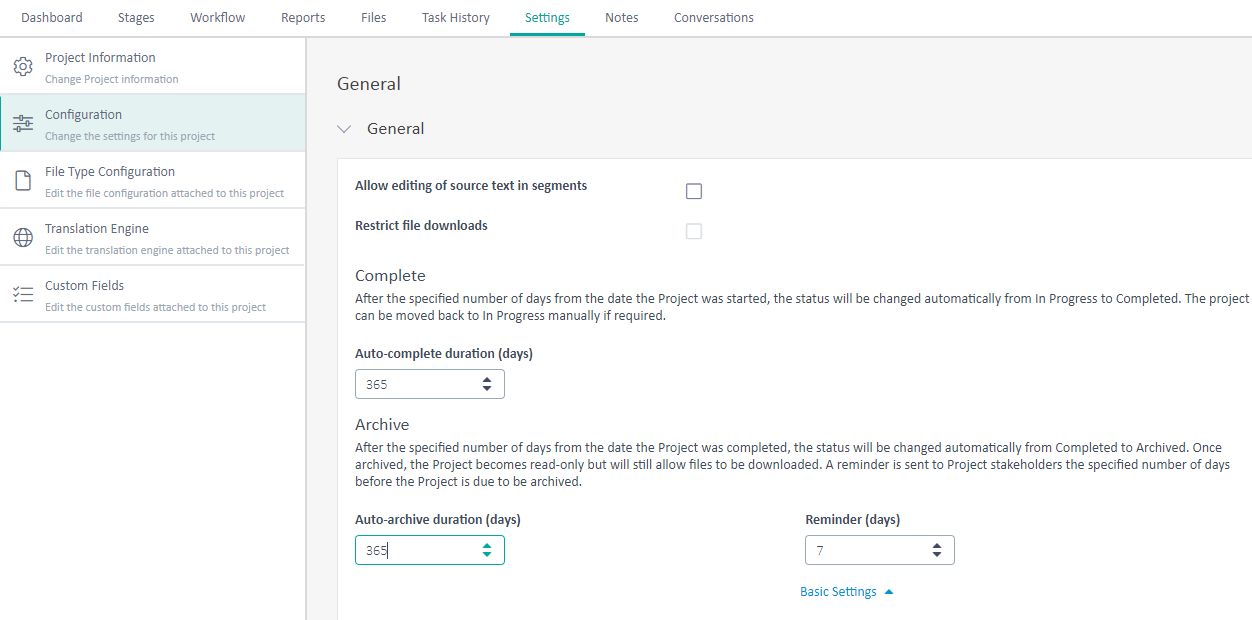
Task: Click the Basic Settings link
Action: tap(838, 591)
